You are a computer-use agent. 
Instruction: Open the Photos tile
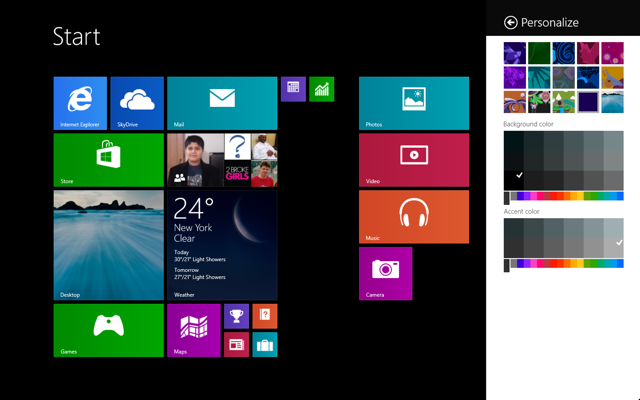pos(414,103)
